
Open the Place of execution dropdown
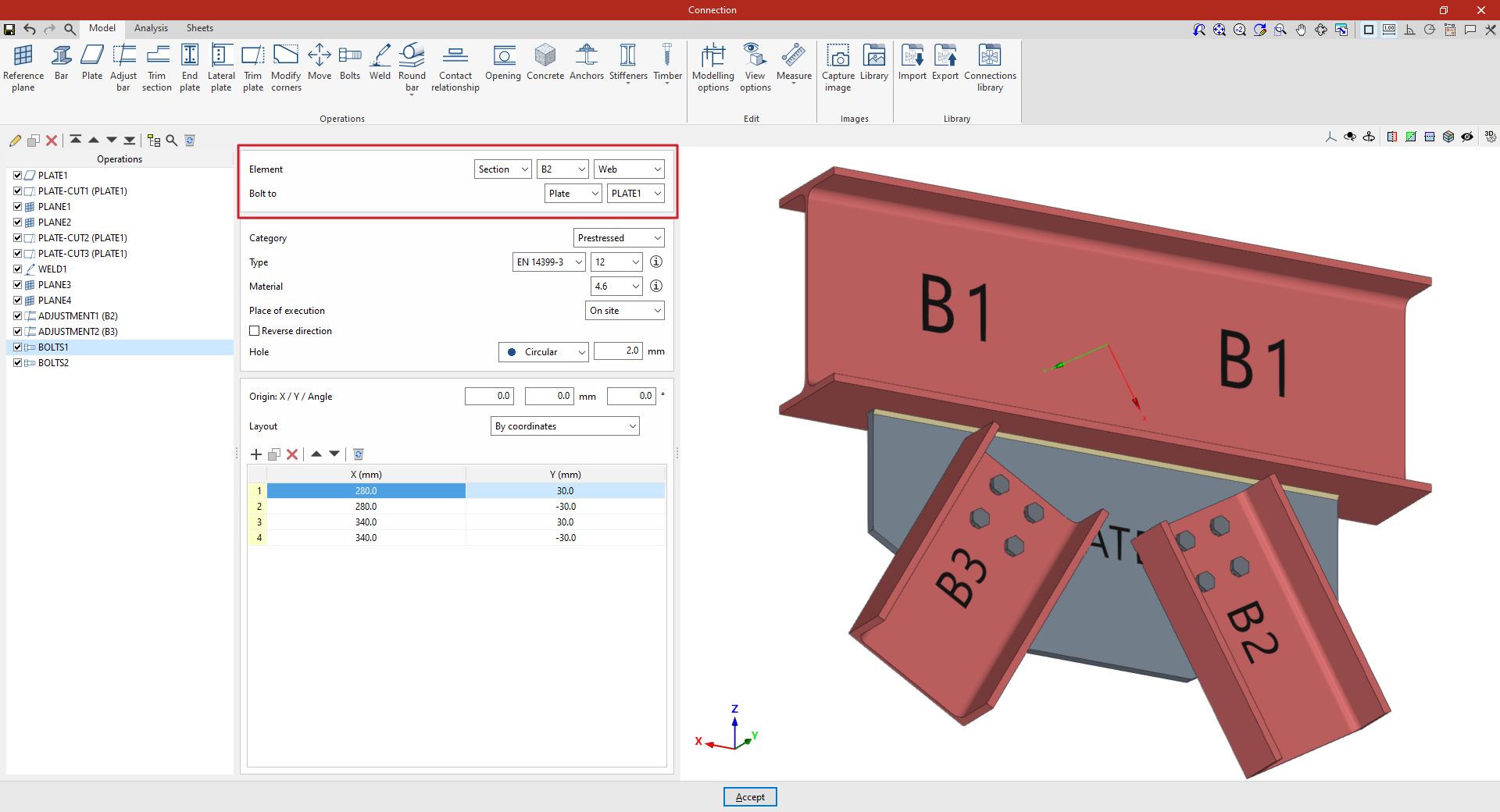click(x=624, y=311)
